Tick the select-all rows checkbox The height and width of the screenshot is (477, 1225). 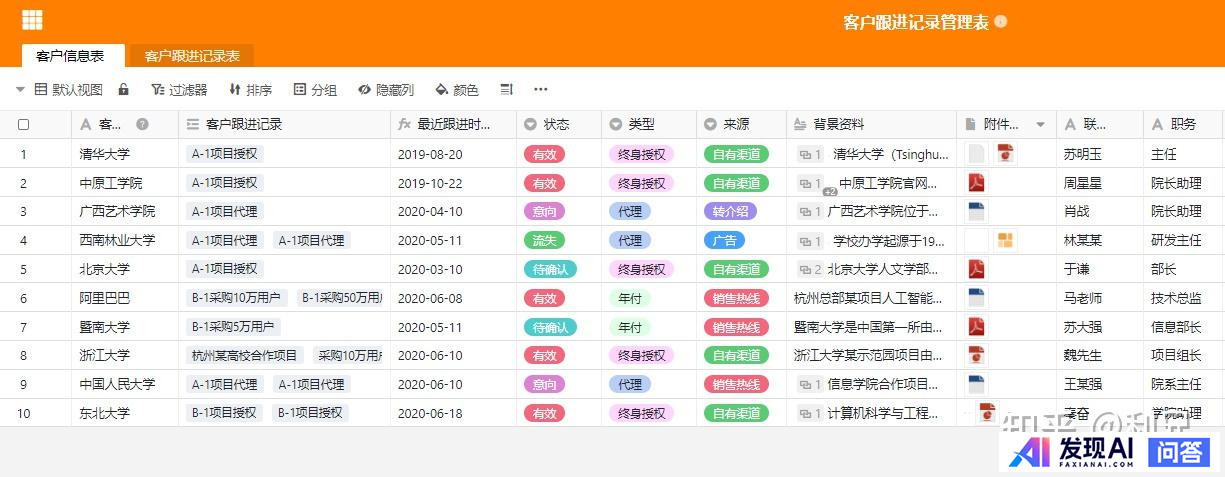(x=24, y=125)
